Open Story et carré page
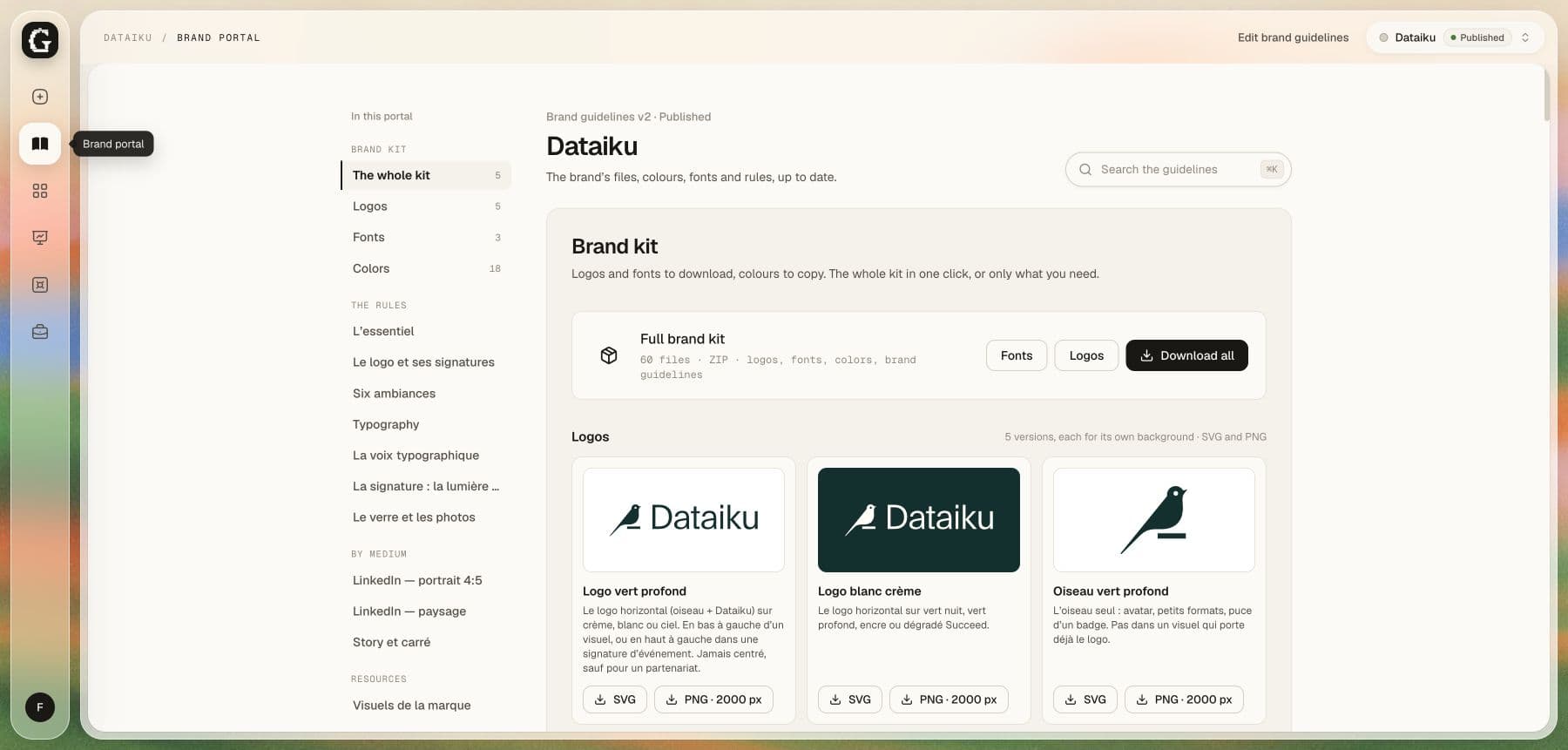Image resolution: width=1568 pixels, height=750 pixels. 426,642
